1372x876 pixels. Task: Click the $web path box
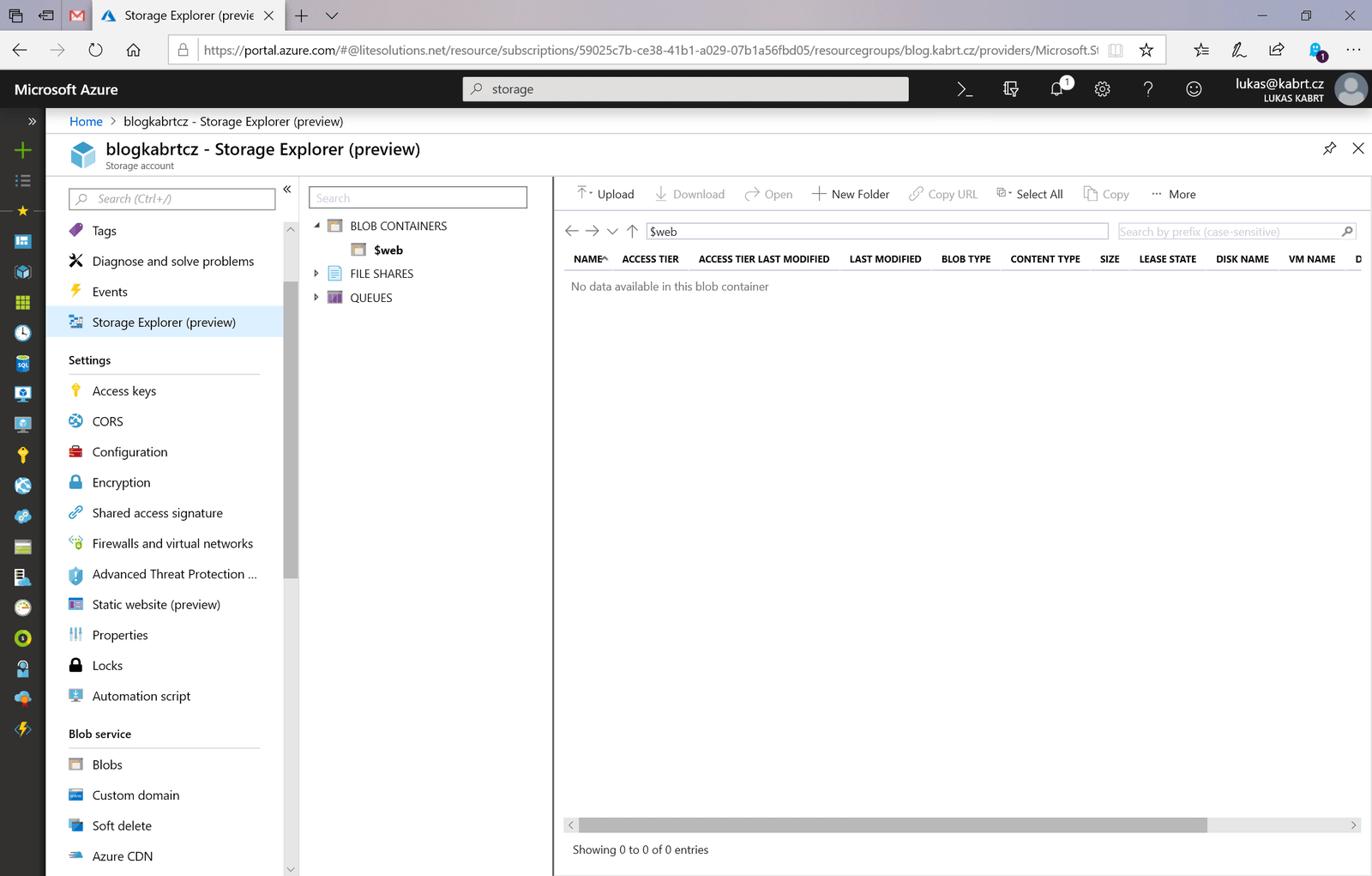pyautogui.click(x=877, y=232)
